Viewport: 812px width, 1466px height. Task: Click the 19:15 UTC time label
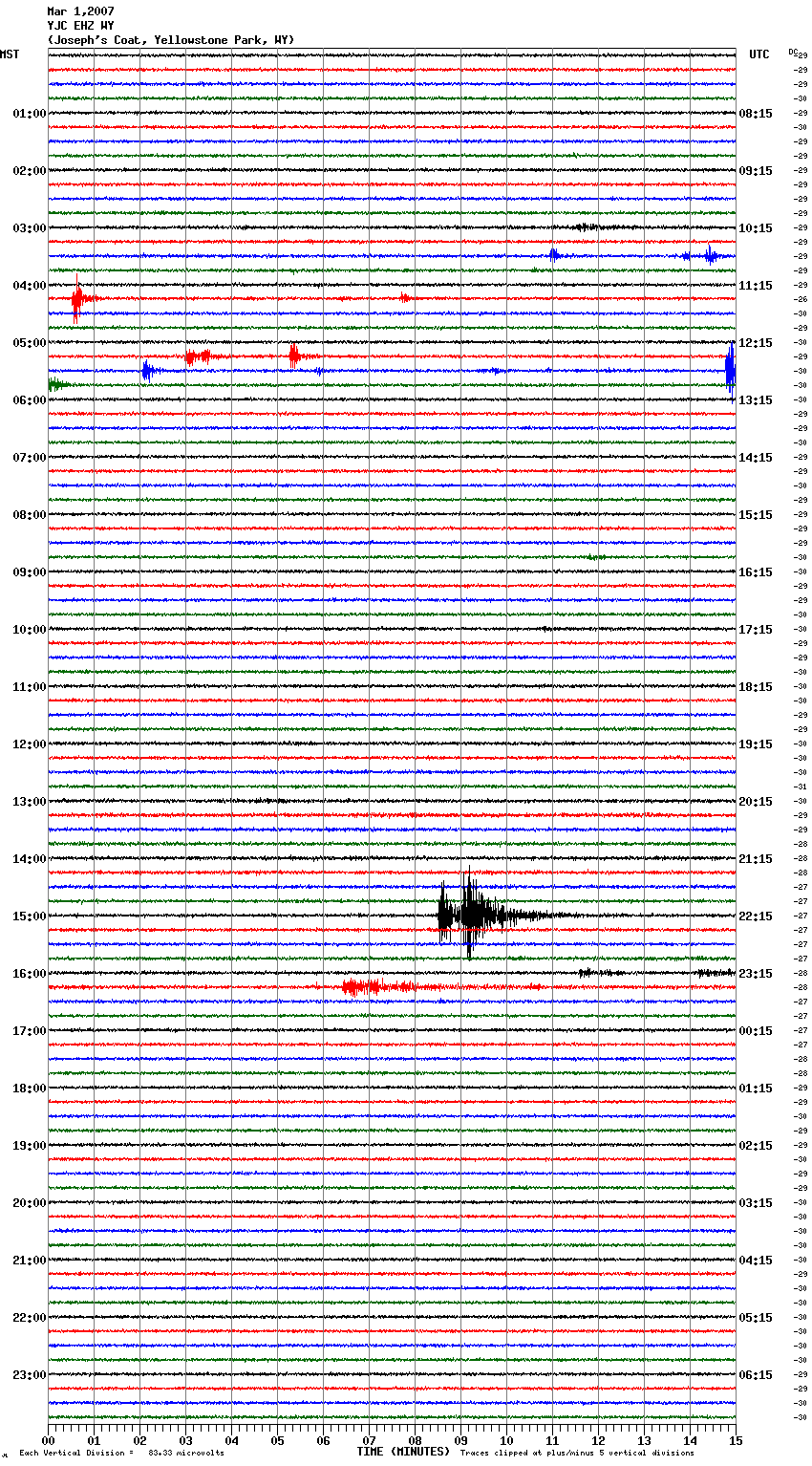point(756,744)
